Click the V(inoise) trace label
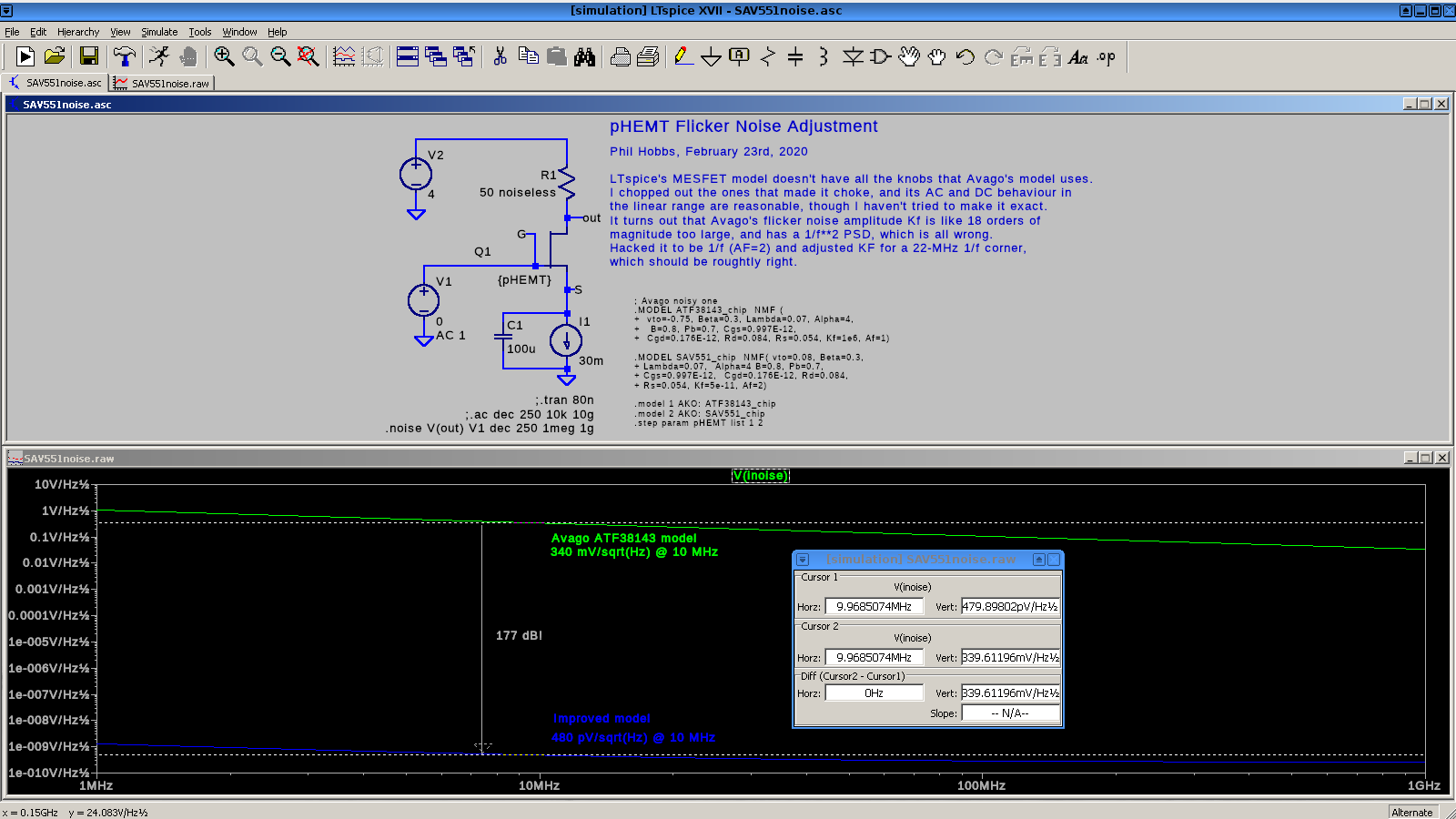The height and width of the screenshot is (819, 1456). pyautogui.click(x=761, y=475)
